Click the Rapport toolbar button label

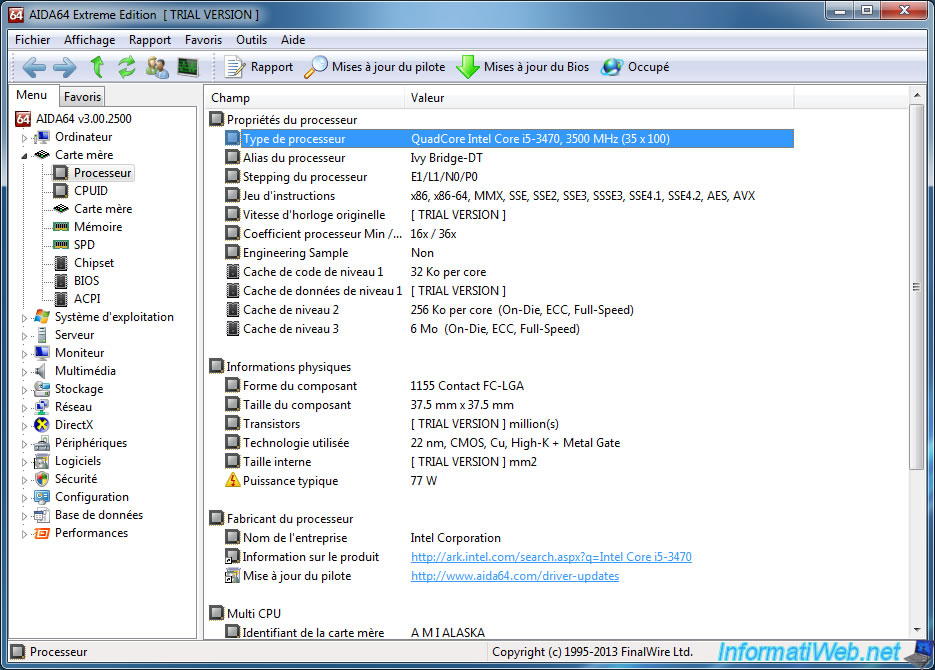coord(271,67)
